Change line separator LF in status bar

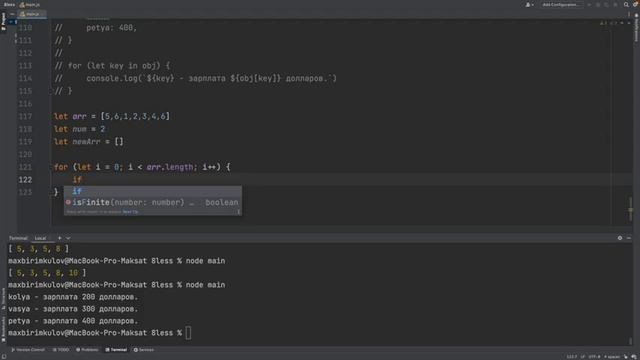pyautogui.click(x=582, y=357)
